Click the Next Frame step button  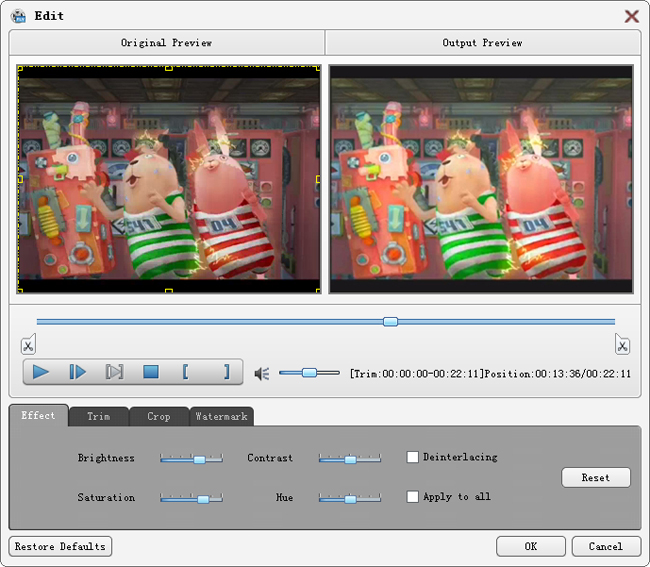(x=78, y=372)
